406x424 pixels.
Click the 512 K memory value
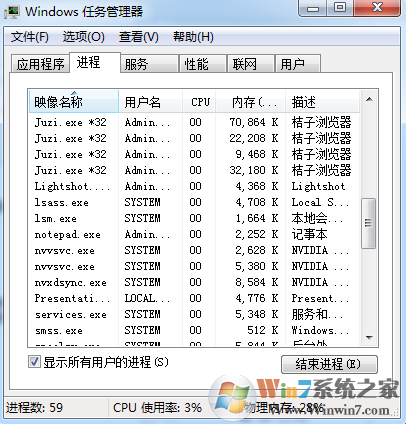[x=263, y=330]
